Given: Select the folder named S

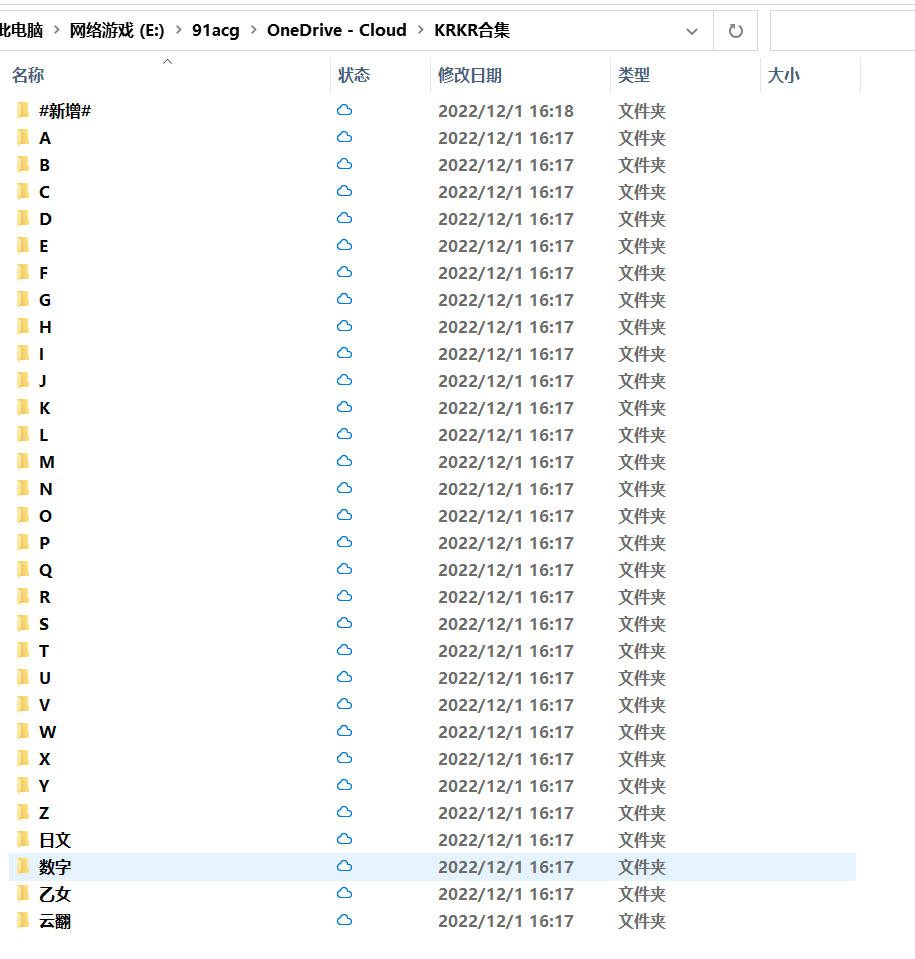Looking at the screenshot, I should tap(44, 624).
